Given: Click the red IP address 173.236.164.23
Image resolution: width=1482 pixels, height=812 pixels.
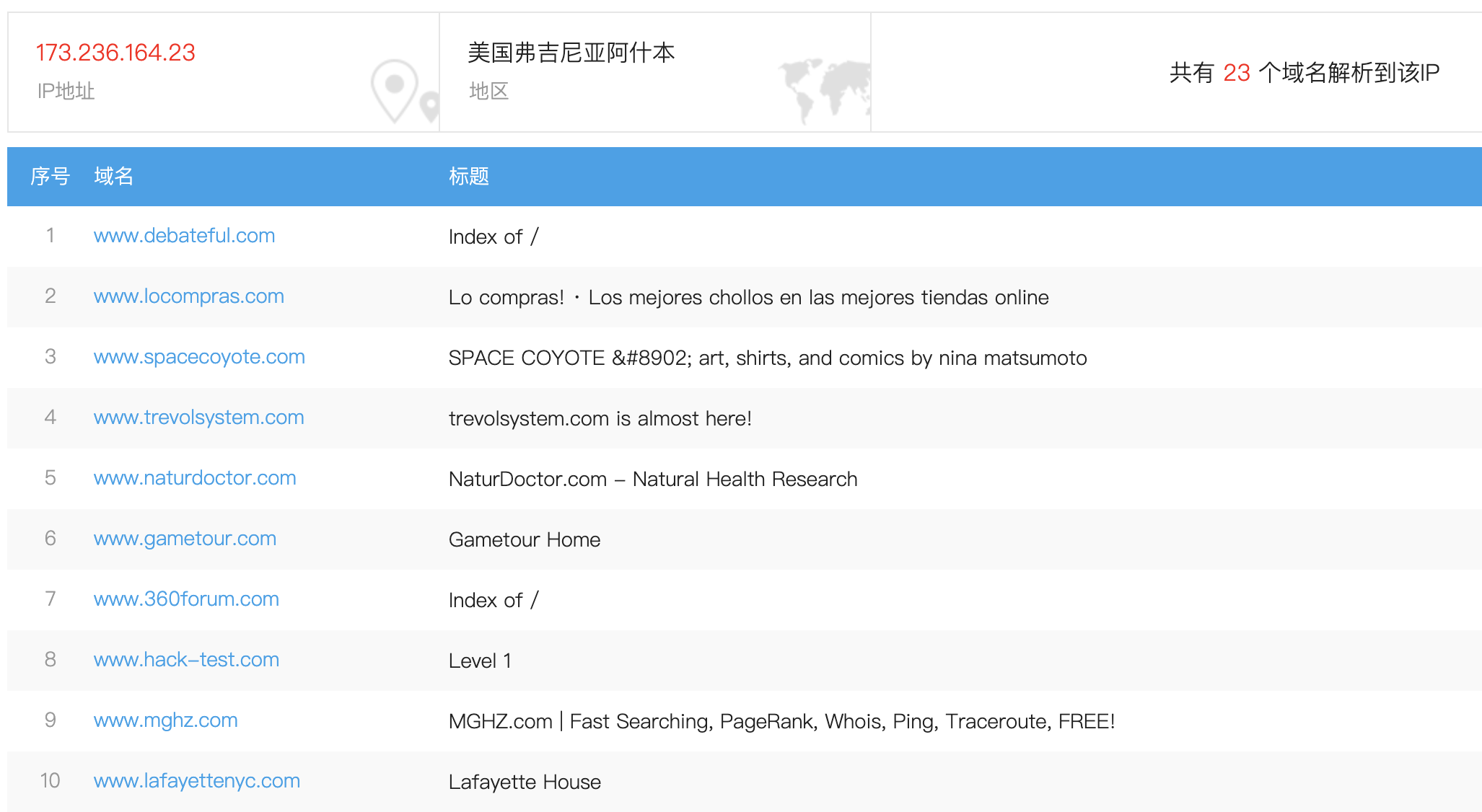Looking at the screenshot, I should coord(115,53).
